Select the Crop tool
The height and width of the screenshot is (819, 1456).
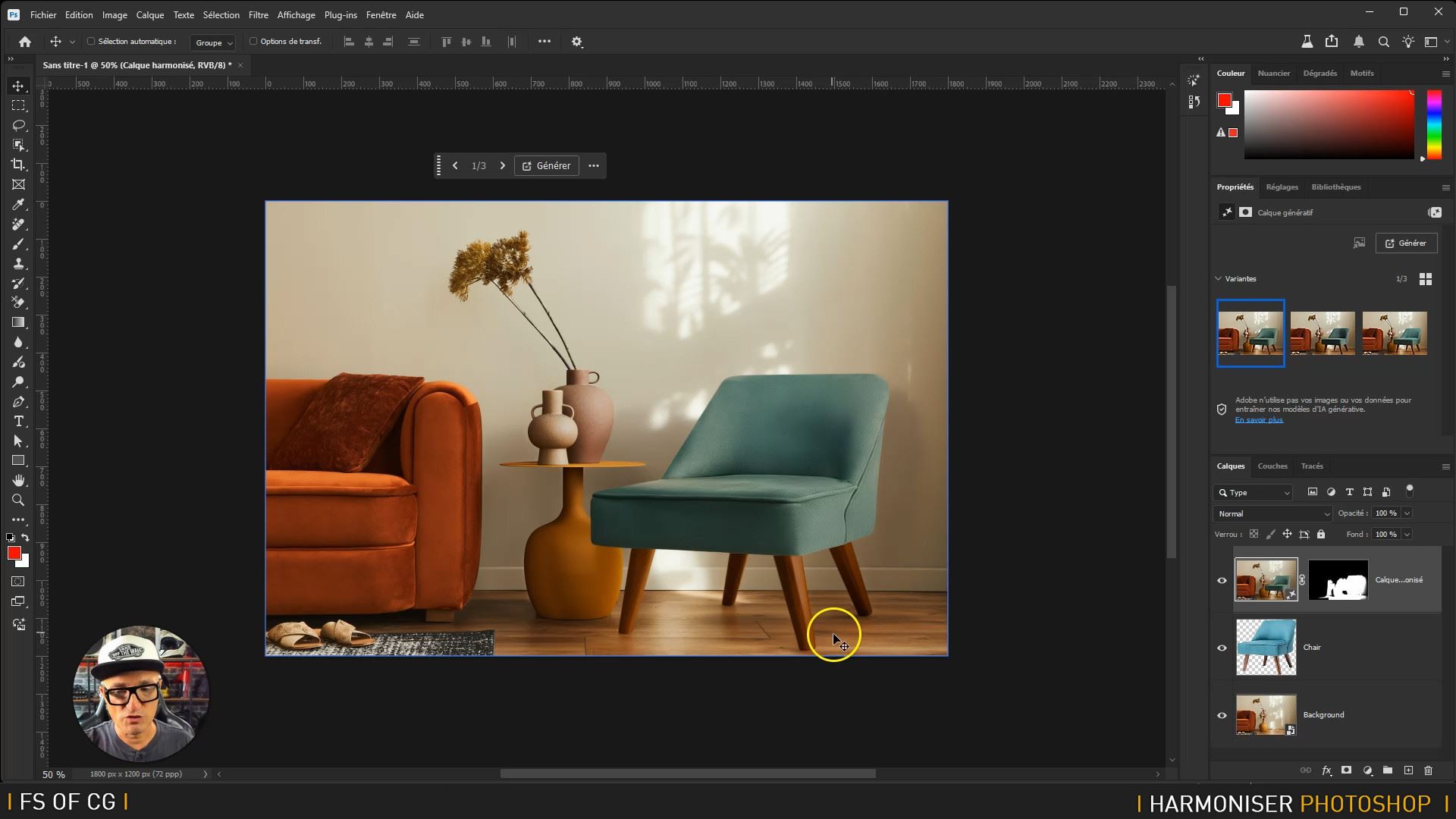(x=18, y=165)
